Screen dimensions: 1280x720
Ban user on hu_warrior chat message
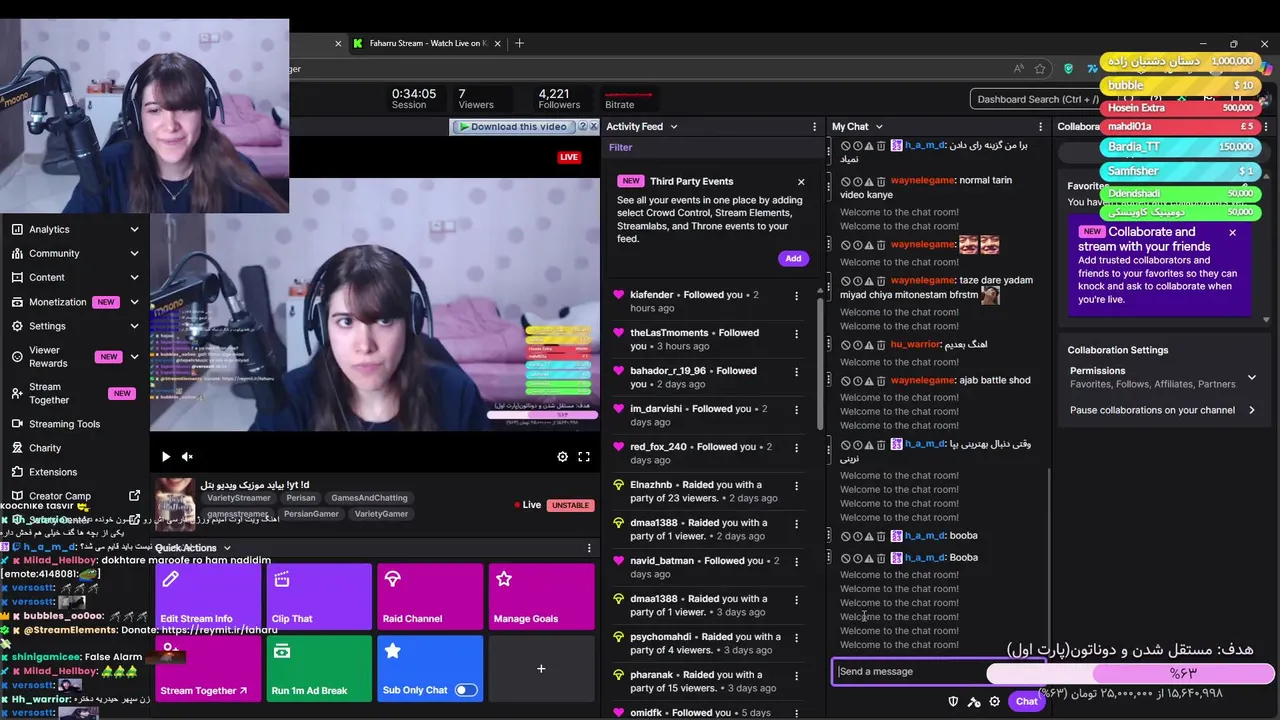pyautogui.click(x=846, y=345)
